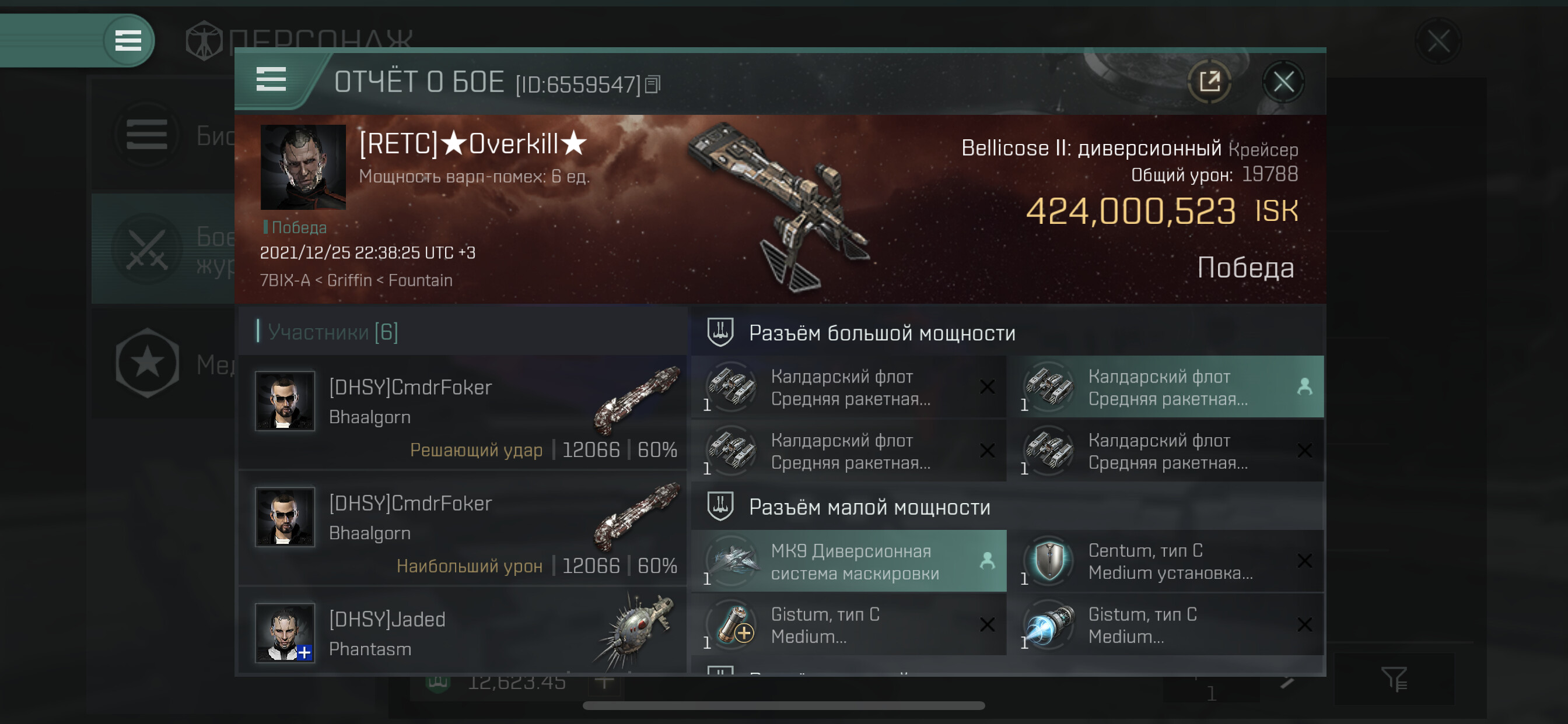Viewport: 1568px width, 724px height.
Task: Select the Gistum afterburner module icon
Action: (x=1049, y=625)
